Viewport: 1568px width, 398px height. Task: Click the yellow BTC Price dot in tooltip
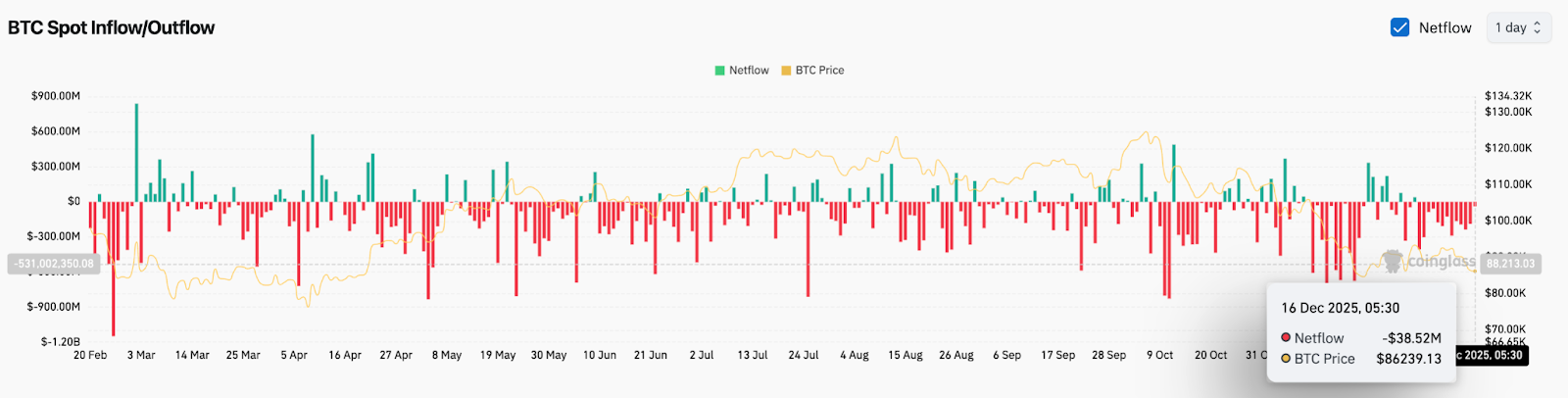point(1286,359)
